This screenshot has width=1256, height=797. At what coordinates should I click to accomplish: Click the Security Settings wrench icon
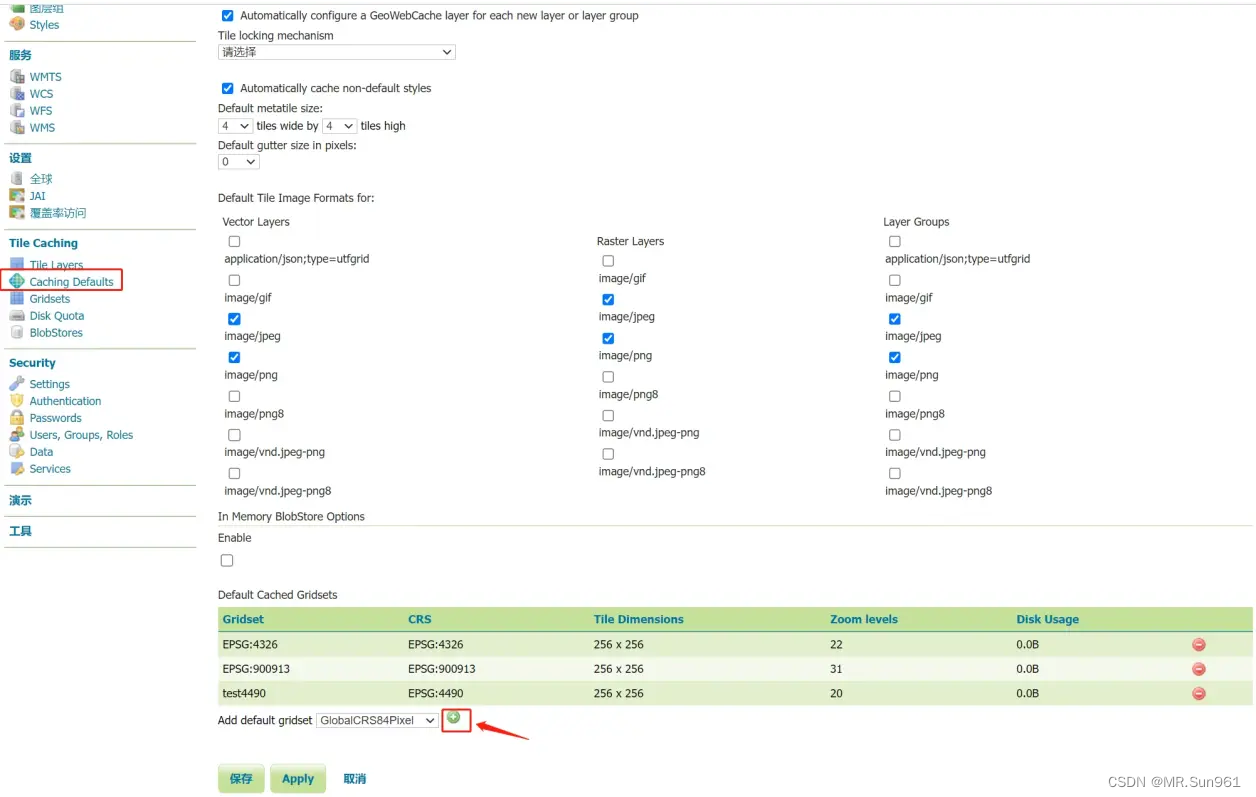click(17, 383)
